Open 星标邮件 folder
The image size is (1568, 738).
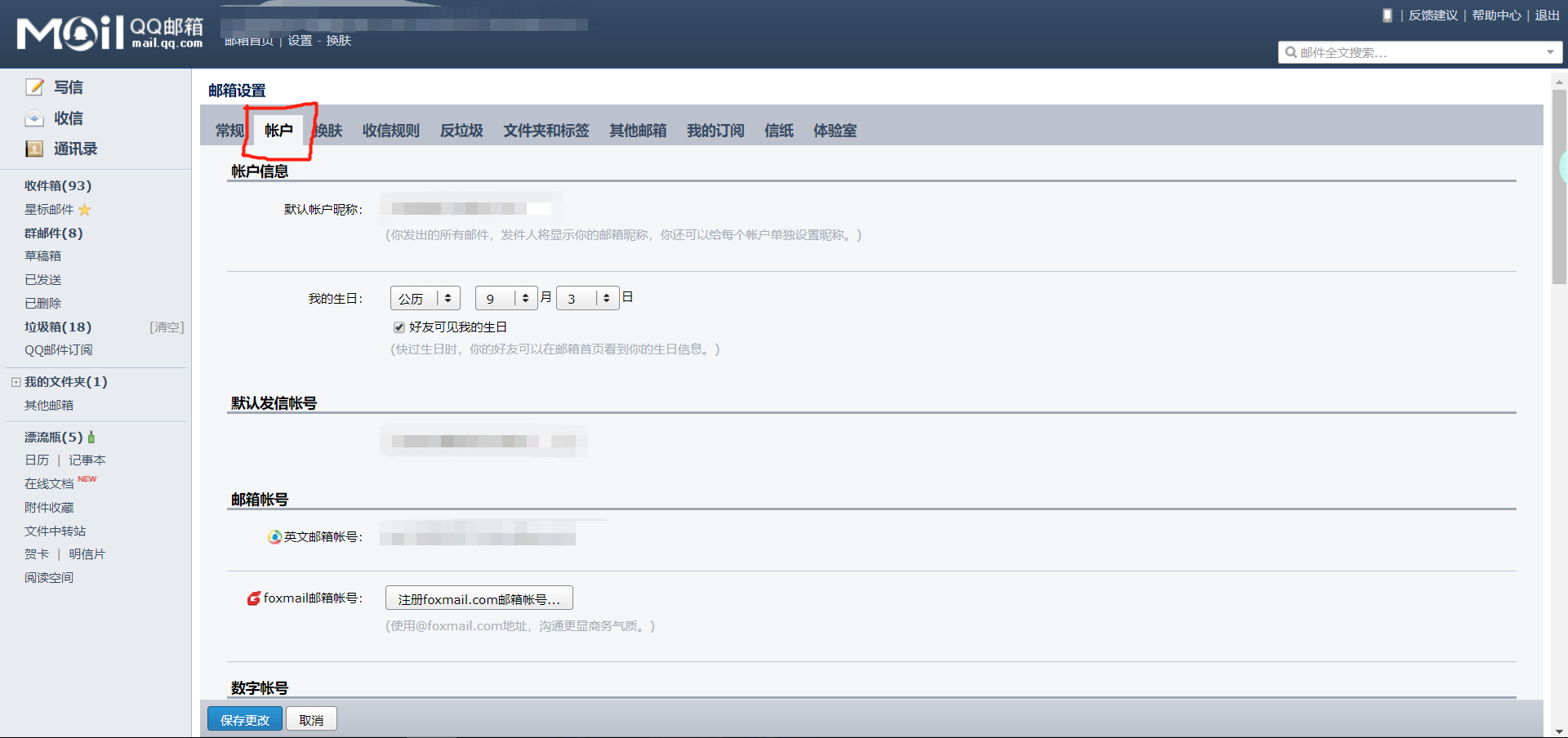[x=49, y=210]
